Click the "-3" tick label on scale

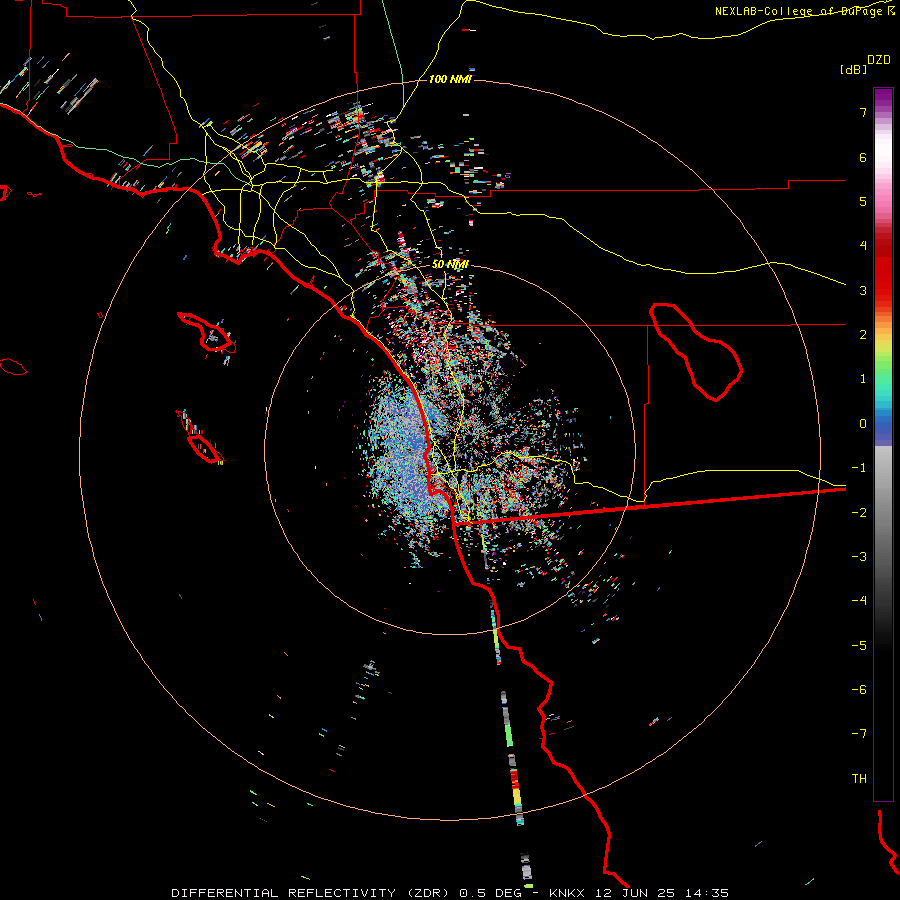point(859,557)
